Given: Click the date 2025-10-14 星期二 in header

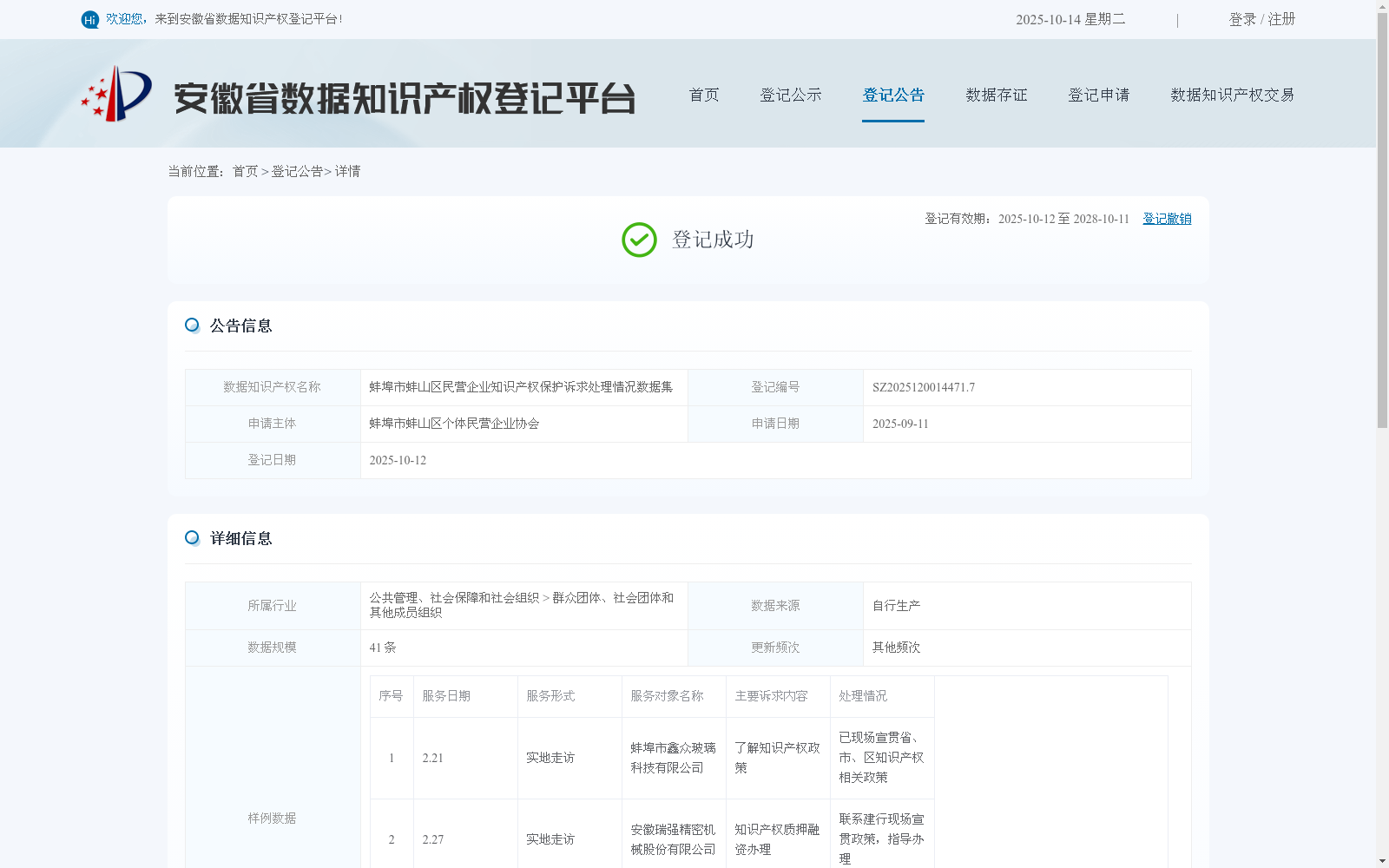Looking at the screenshot, I should (x=1070, y=19).
